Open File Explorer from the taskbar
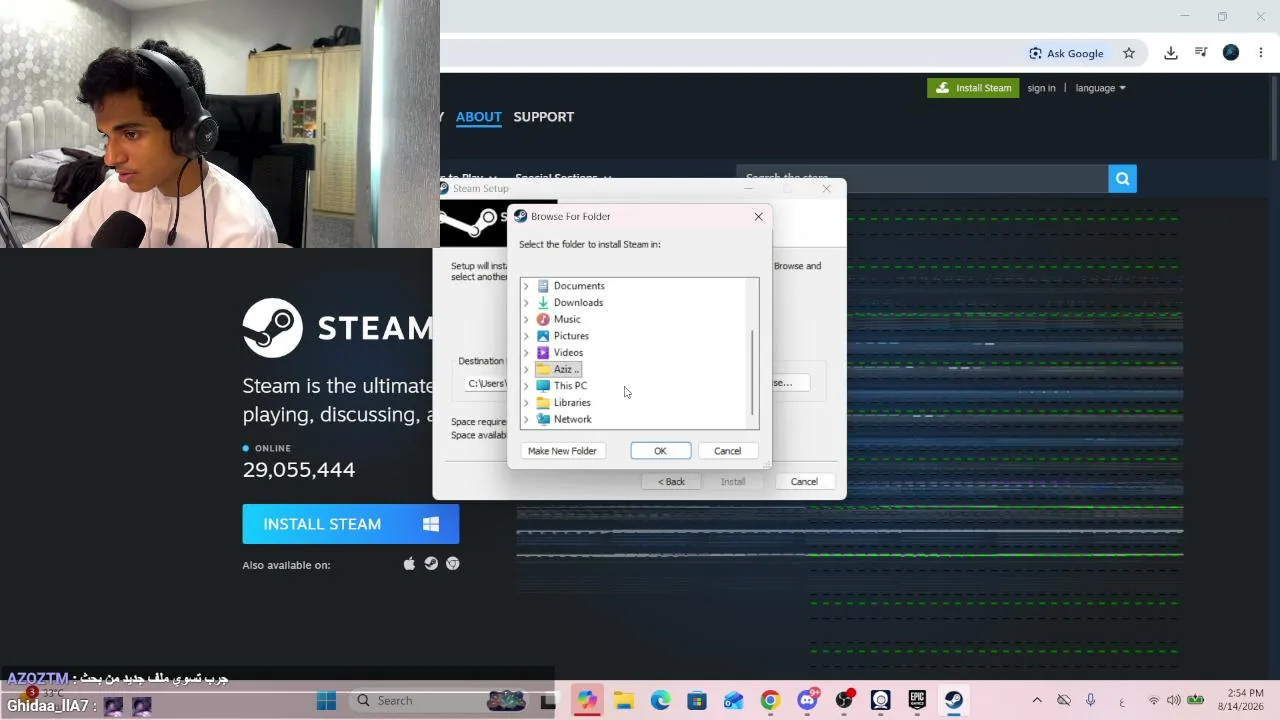The width and height of the screenshot is (1280, 720). coord(624,701)
